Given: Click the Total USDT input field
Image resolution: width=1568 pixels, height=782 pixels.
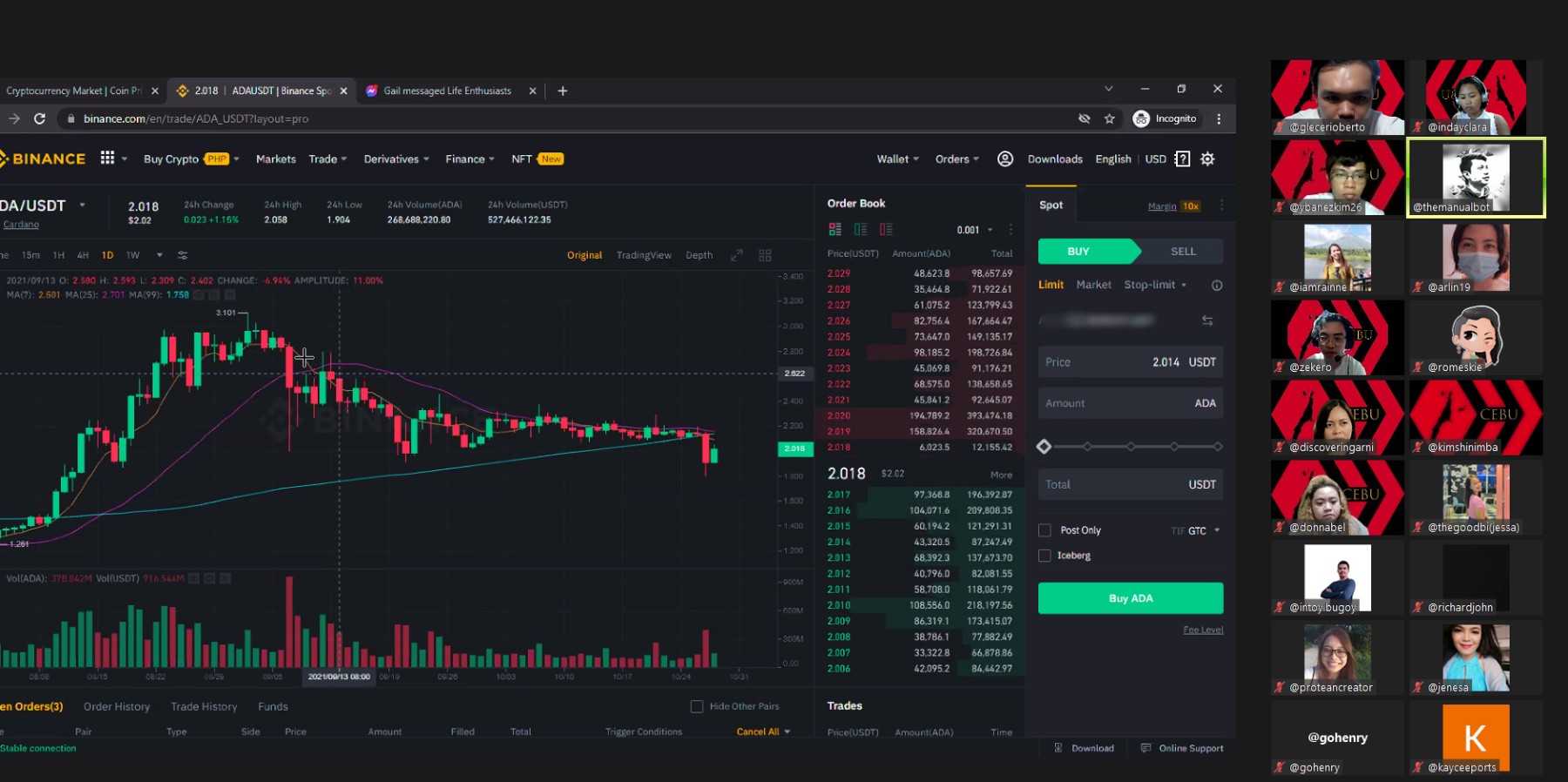Looking at the screenshot, I should point(1131,484).
